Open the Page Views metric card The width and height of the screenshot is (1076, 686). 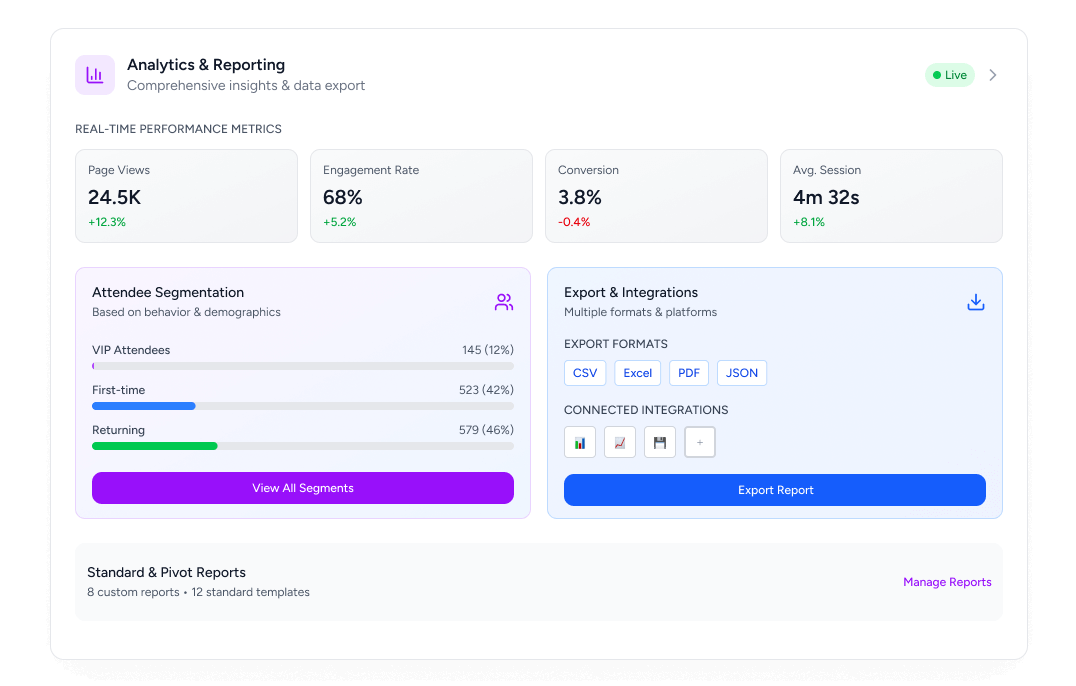(x=187, y=196)
